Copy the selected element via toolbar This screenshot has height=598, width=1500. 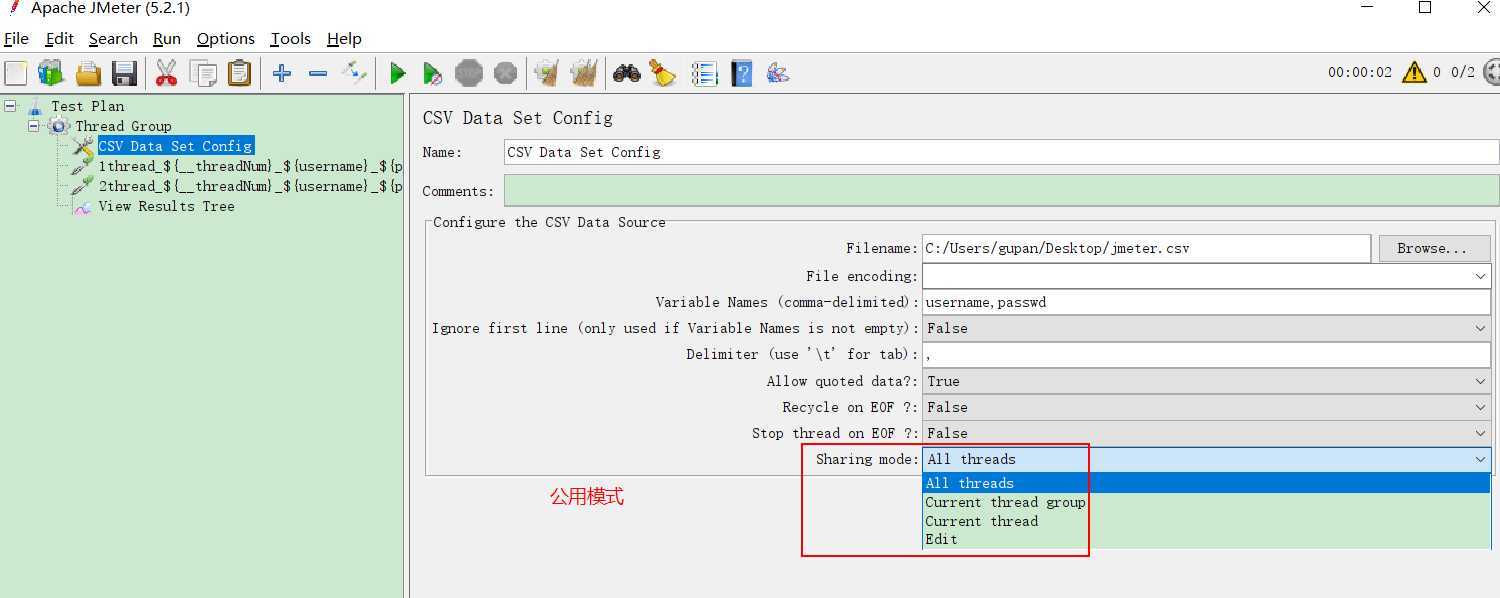(x=203, y=73)
